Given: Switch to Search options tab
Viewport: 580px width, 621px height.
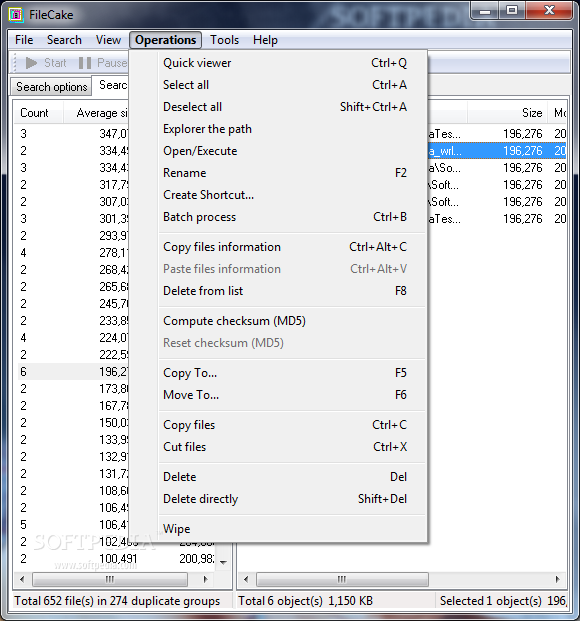Looking at the screenshot, I should pyautogui.click(x=52, y=87).
